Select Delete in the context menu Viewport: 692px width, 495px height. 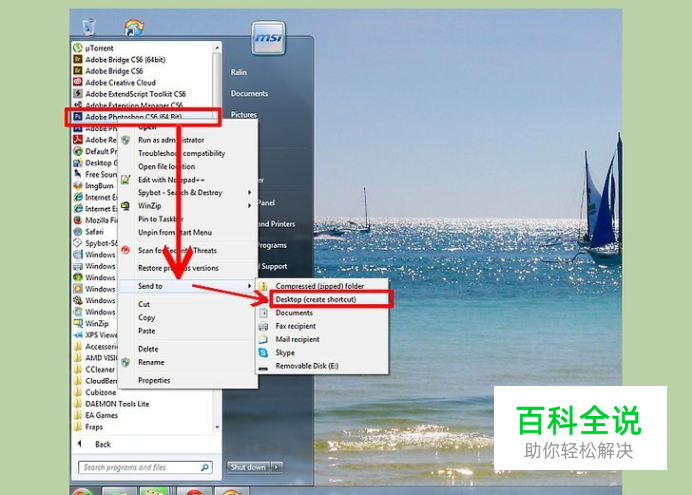coord(148,349)
